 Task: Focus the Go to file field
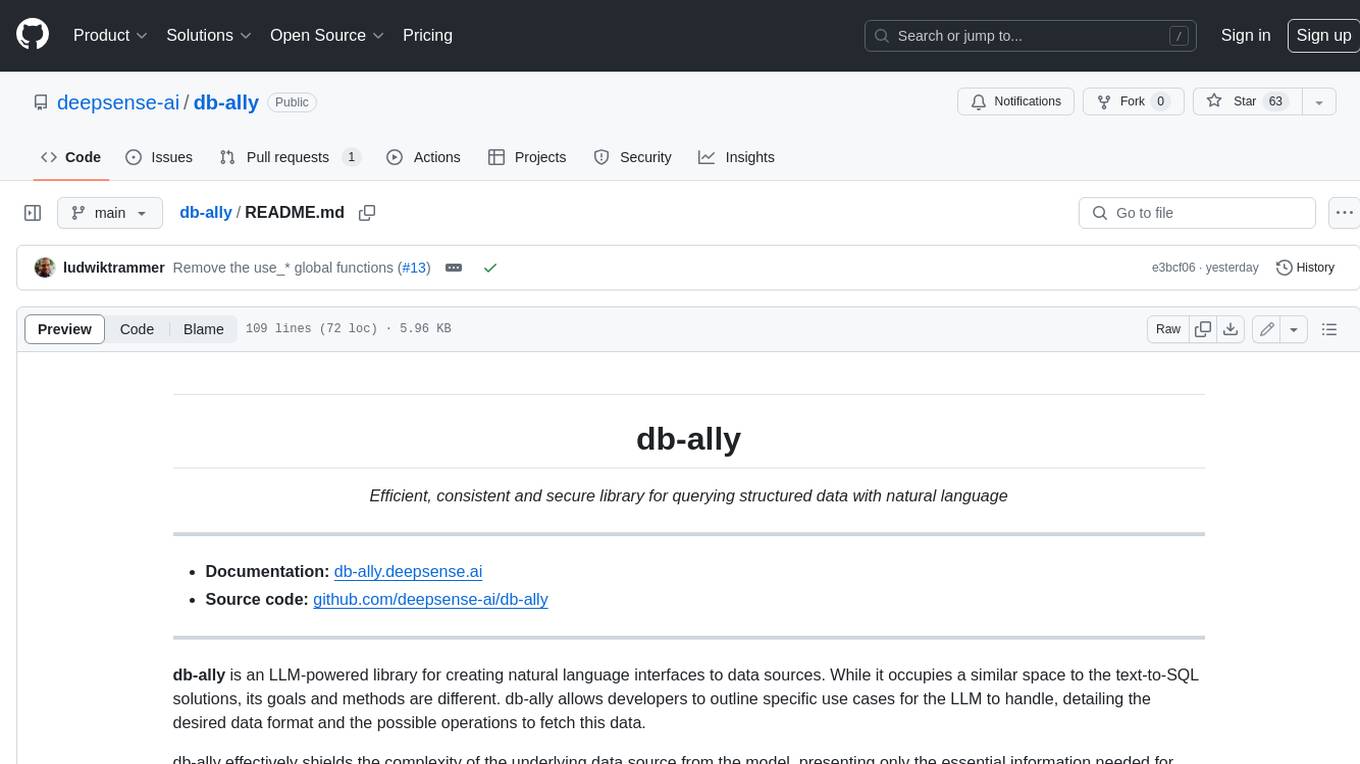tap(1197, 213)
